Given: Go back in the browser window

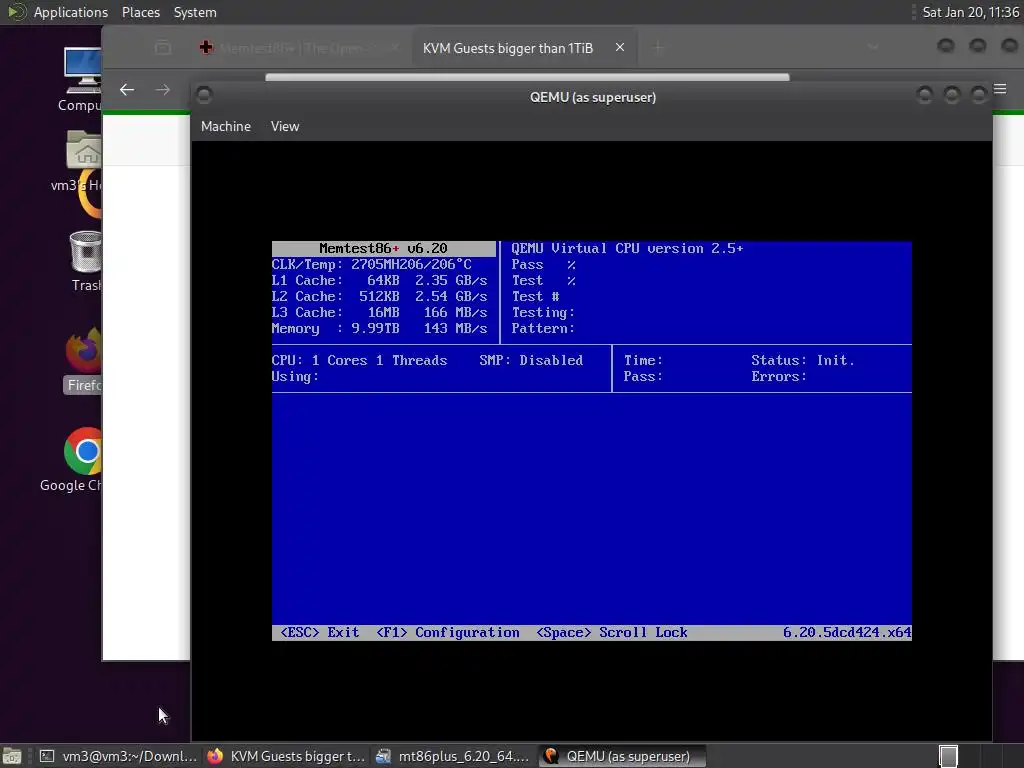Looking at the screenshot, I should (x=127, y=89).
